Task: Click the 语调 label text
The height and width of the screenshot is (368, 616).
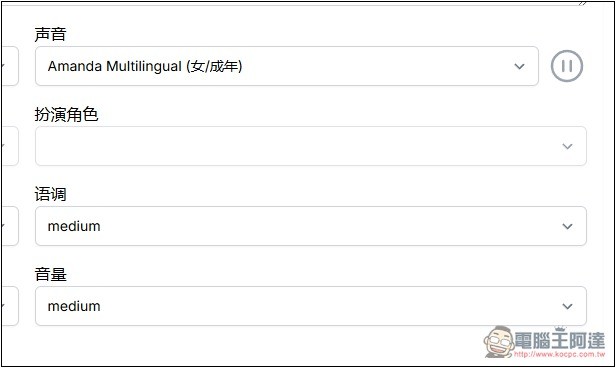Action: click(50, 194)
